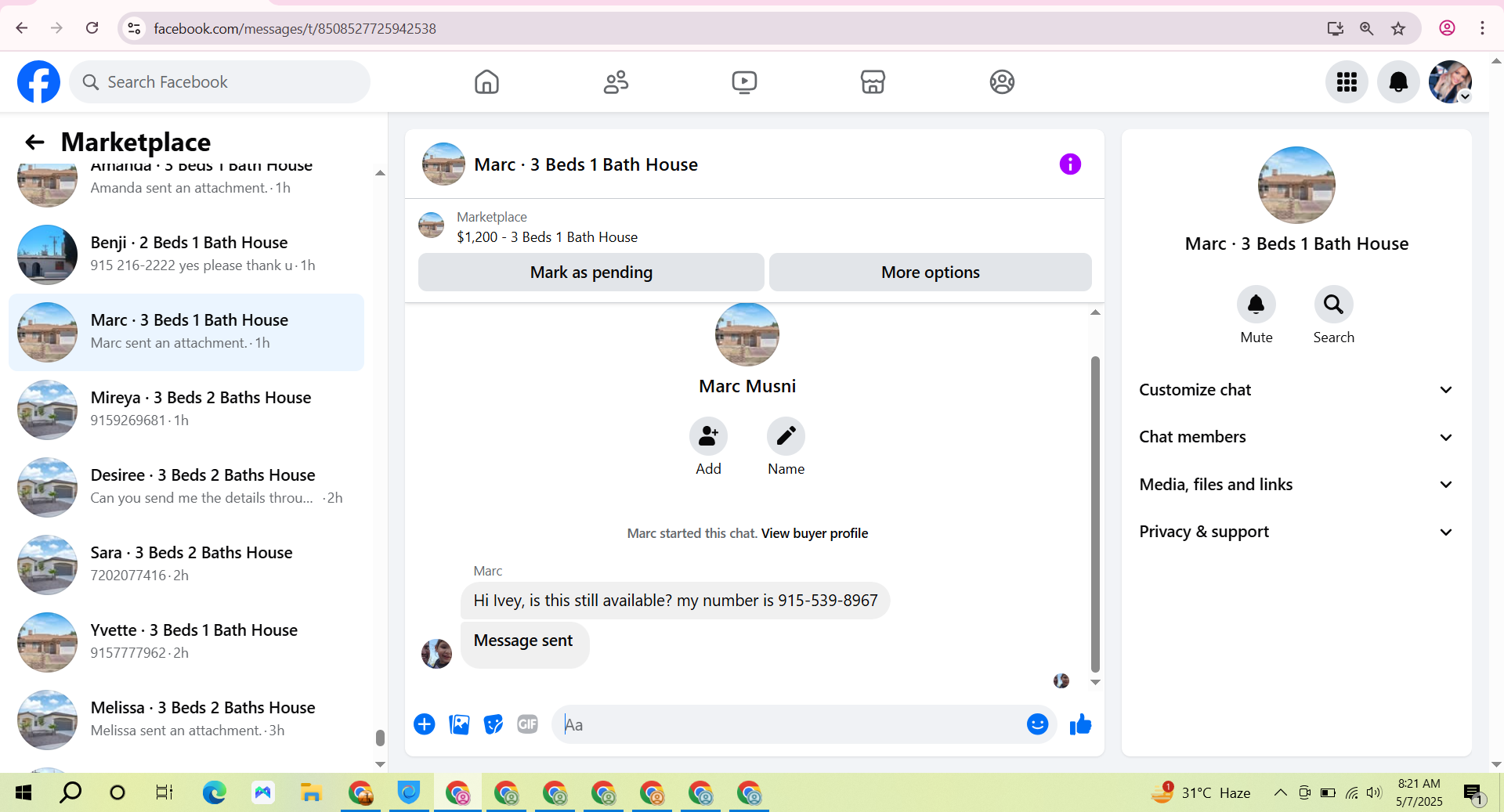Send a thumbs up like

pyautogui.click(x=1081, y=724)
